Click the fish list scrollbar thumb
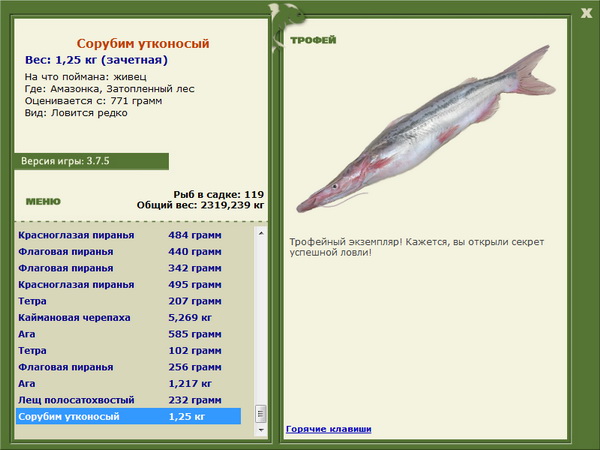The image size is (600, 450). (261, 412)
